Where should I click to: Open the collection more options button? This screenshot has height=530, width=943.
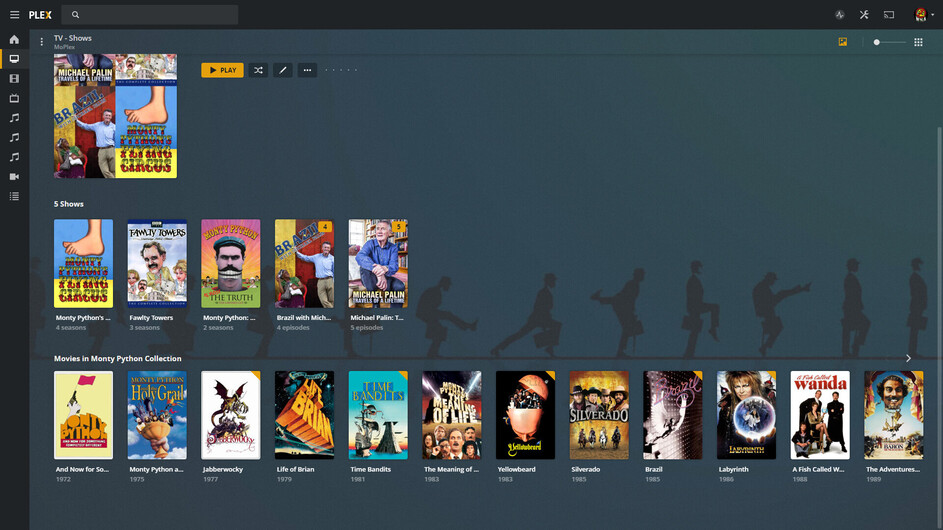307,70
